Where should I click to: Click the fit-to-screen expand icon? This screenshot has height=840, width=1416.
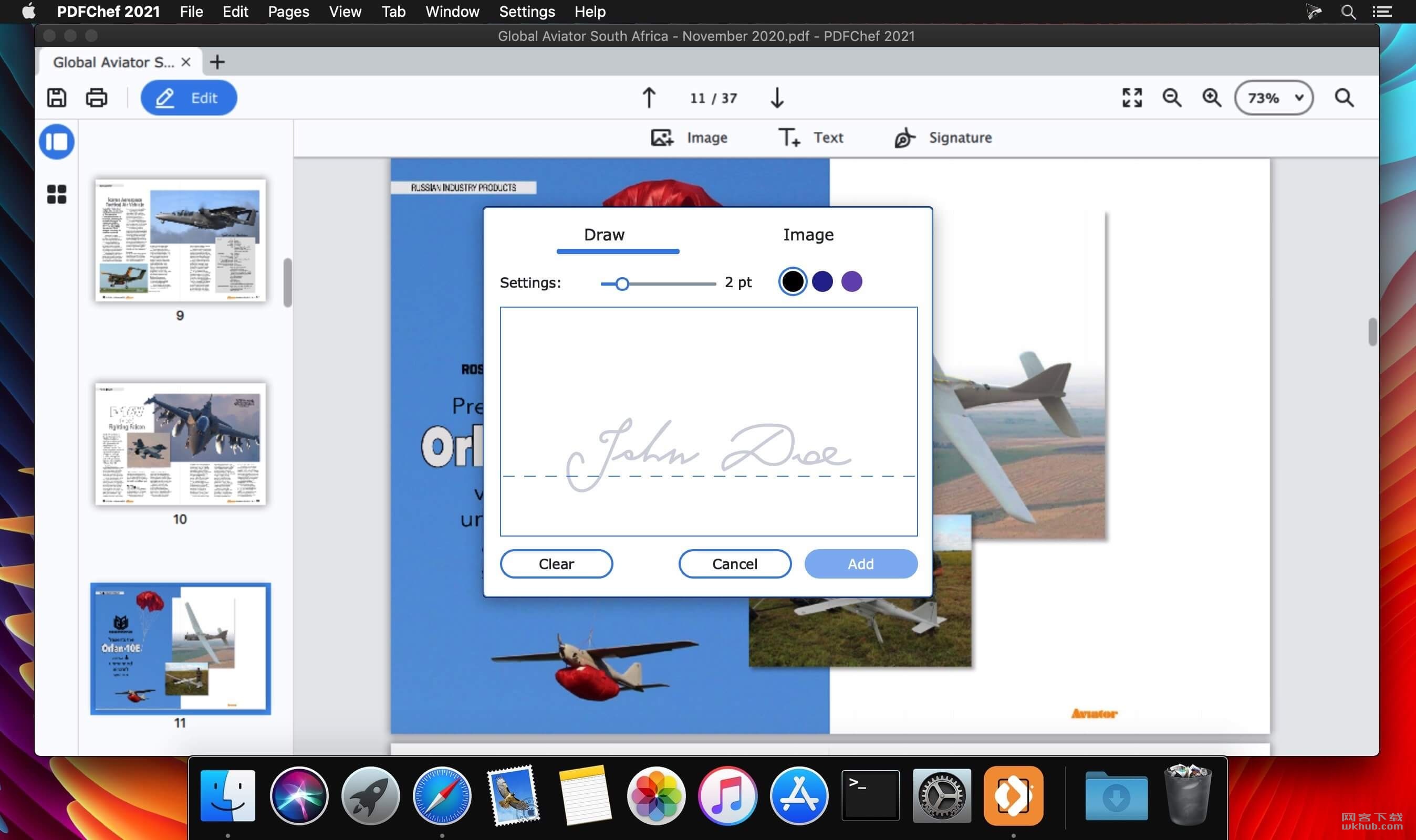point(1132,98)
